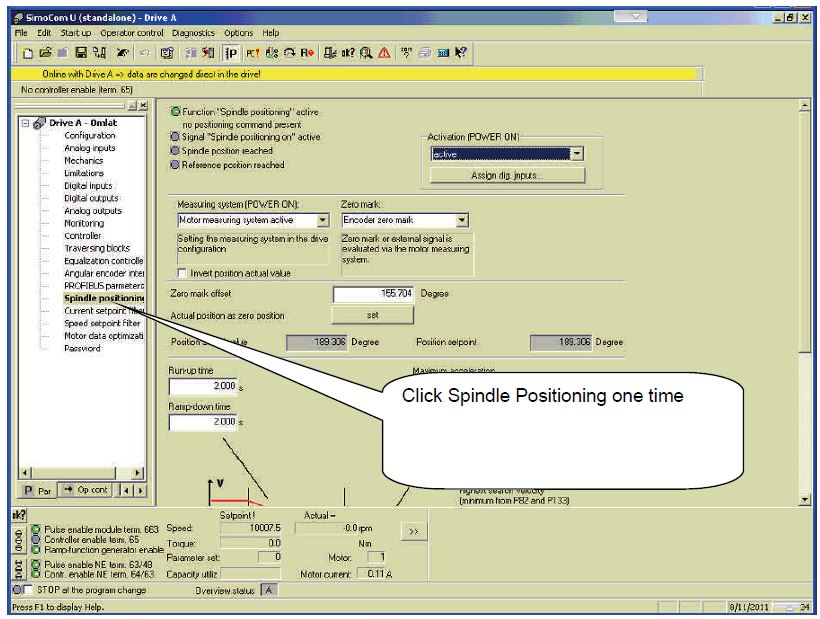This screenshot has height=619, width=820.
Task: Expand the Zero mark dropdown
Action: [462, 220]
